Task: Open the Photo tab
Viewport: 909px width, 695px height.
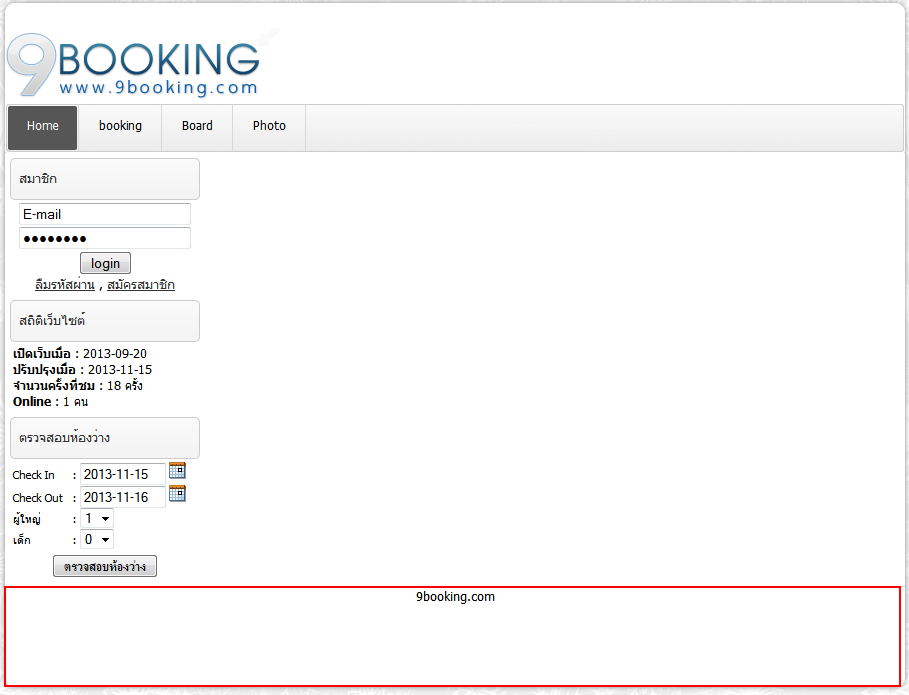Action: click(x=269, y=128)
